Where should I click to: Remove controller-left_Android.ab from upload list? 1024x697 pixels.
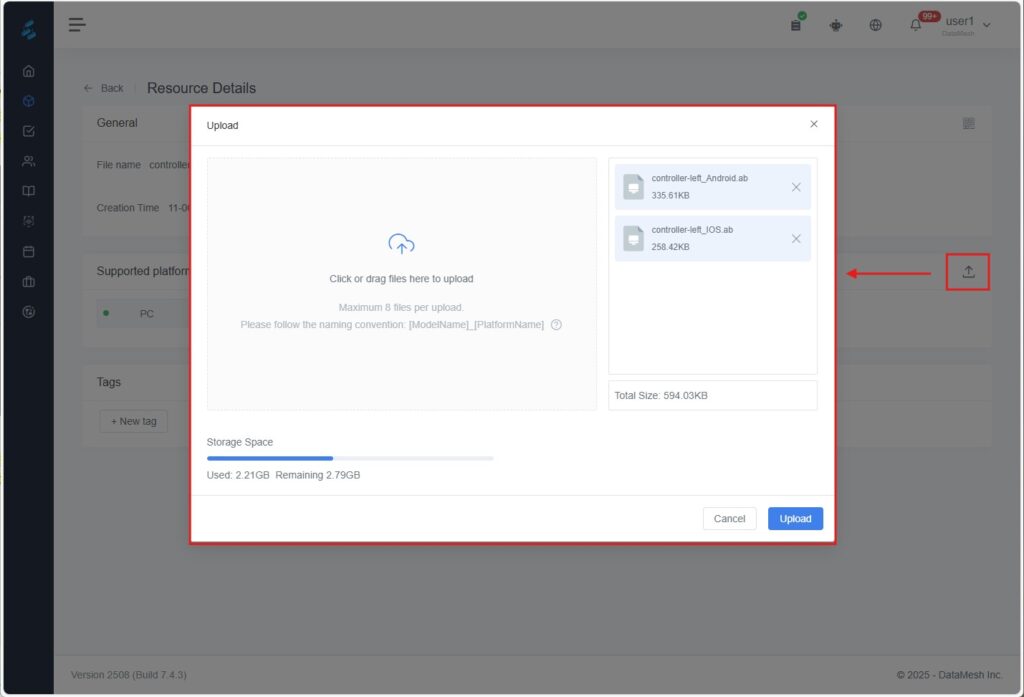point(796,187)
